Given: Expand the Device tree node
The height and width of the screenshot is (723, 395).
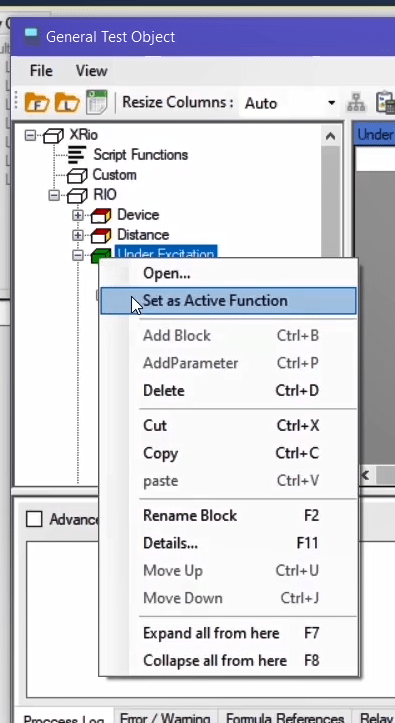Looking at the screenshot, I should [x=77, y=215].
